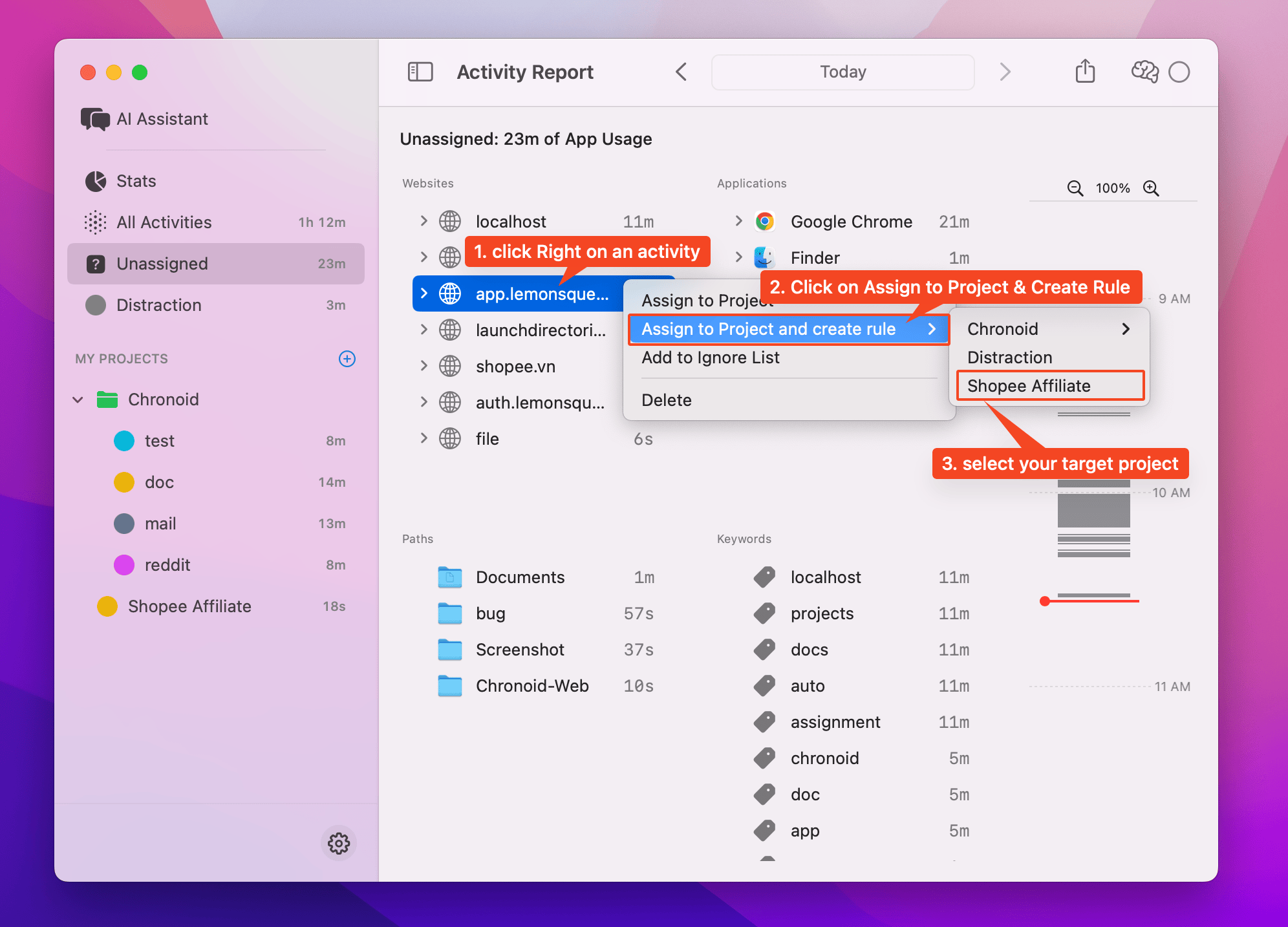Viewport: 1288px width, 927px height.
Task: Click the add project plus icon
Action: 347,359
